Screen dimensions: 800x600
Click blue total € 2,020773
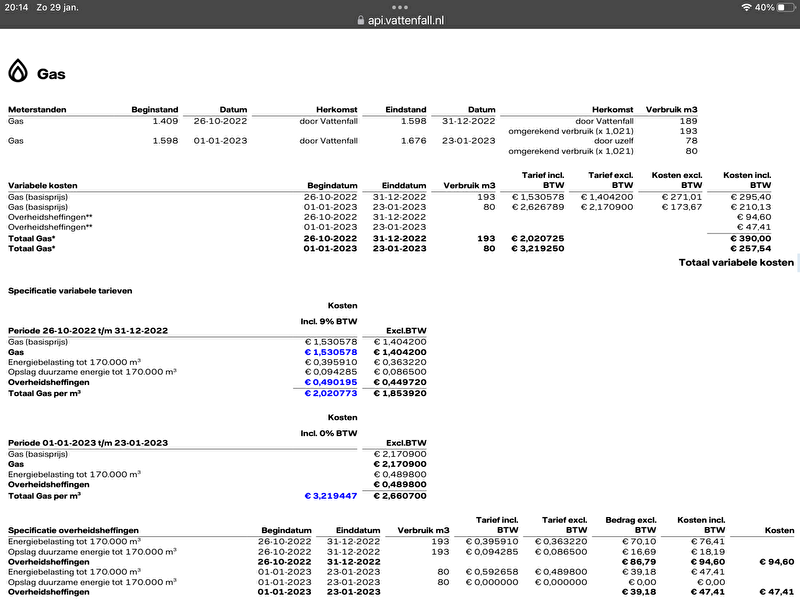(x=331, y=393)
